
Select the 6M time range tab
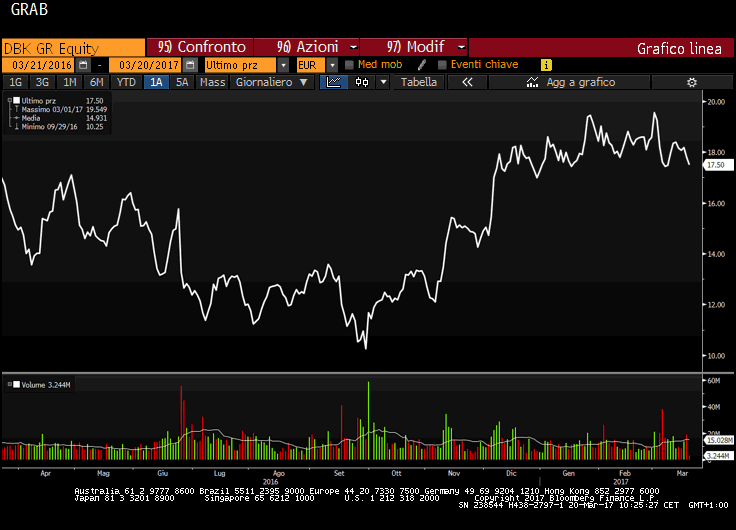point(96,82)
